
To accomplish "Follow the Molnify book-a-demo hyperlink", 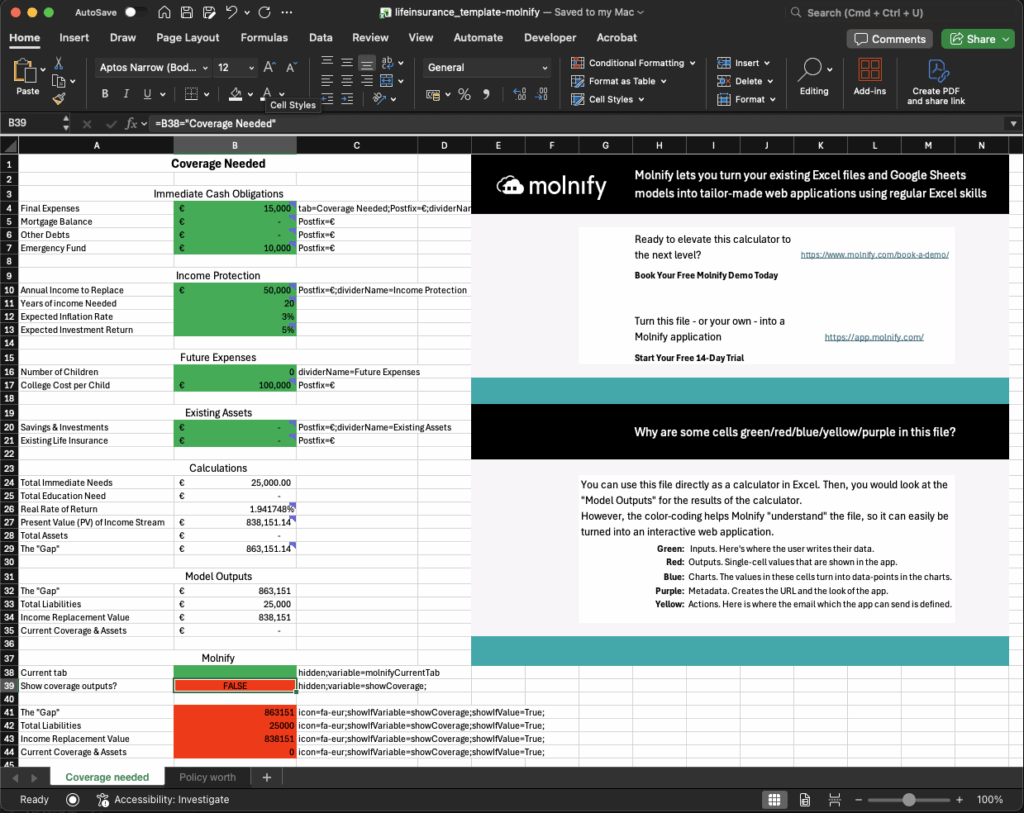I will pos(874,254).
